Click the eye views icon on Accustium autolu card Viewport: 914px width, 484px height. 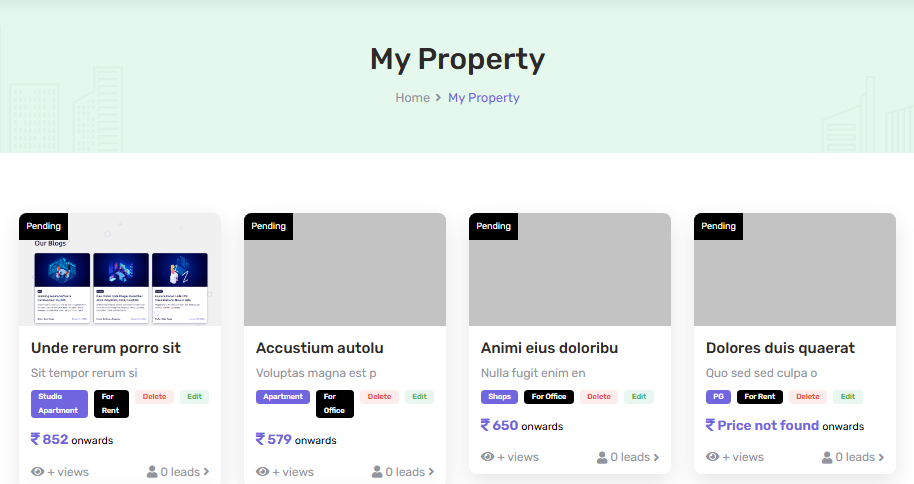click(263, 471)
